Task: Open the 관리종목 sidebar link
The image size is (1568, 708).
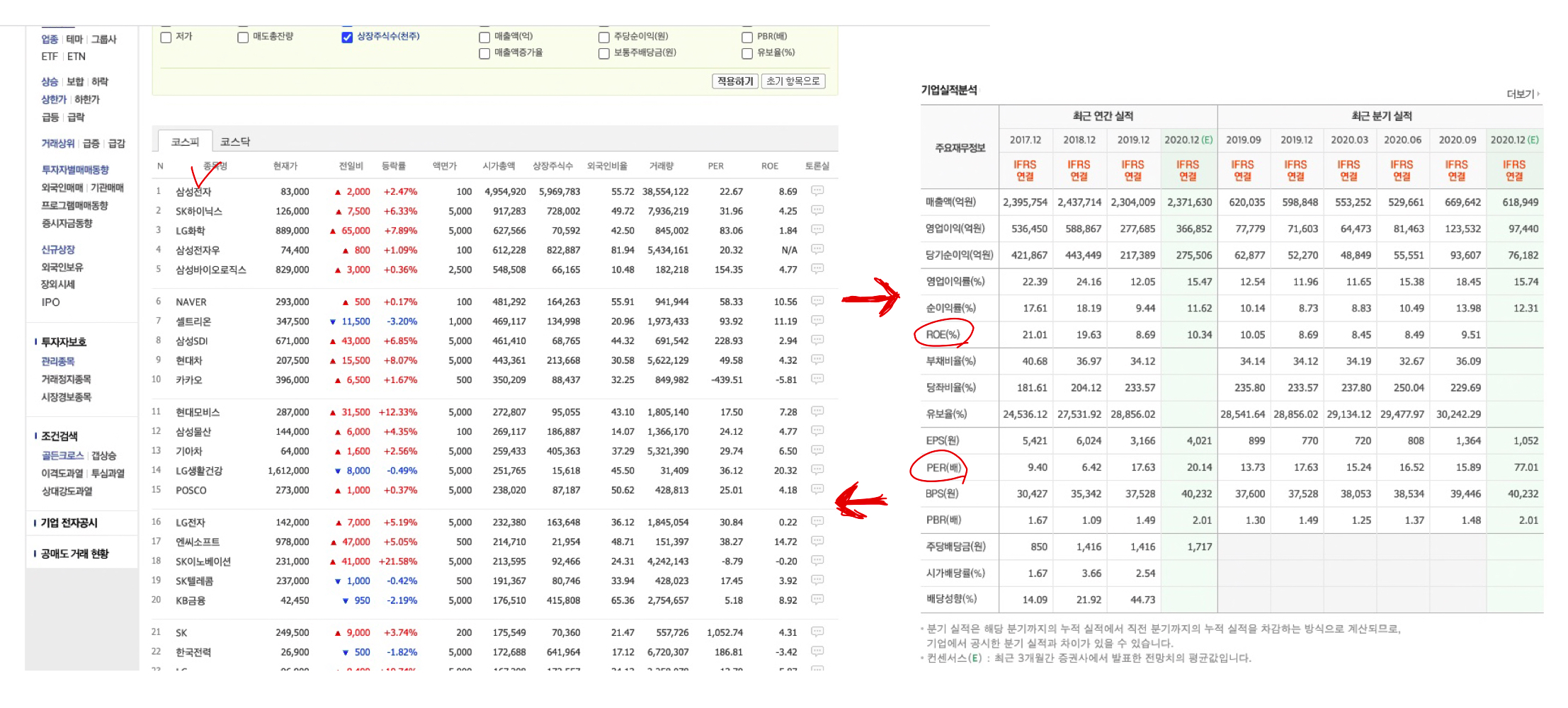Action: 58,362
